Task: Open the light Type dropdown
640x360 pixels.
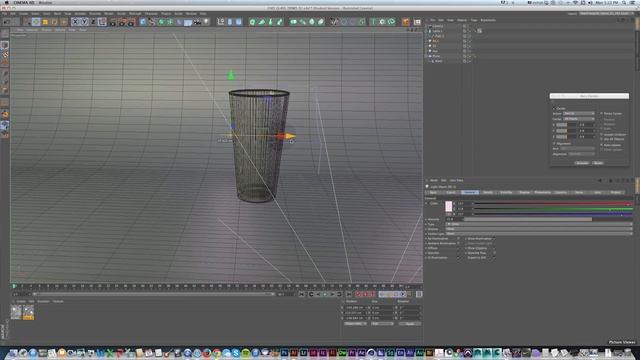Action: pyautogui.click(x=539, y=224)
